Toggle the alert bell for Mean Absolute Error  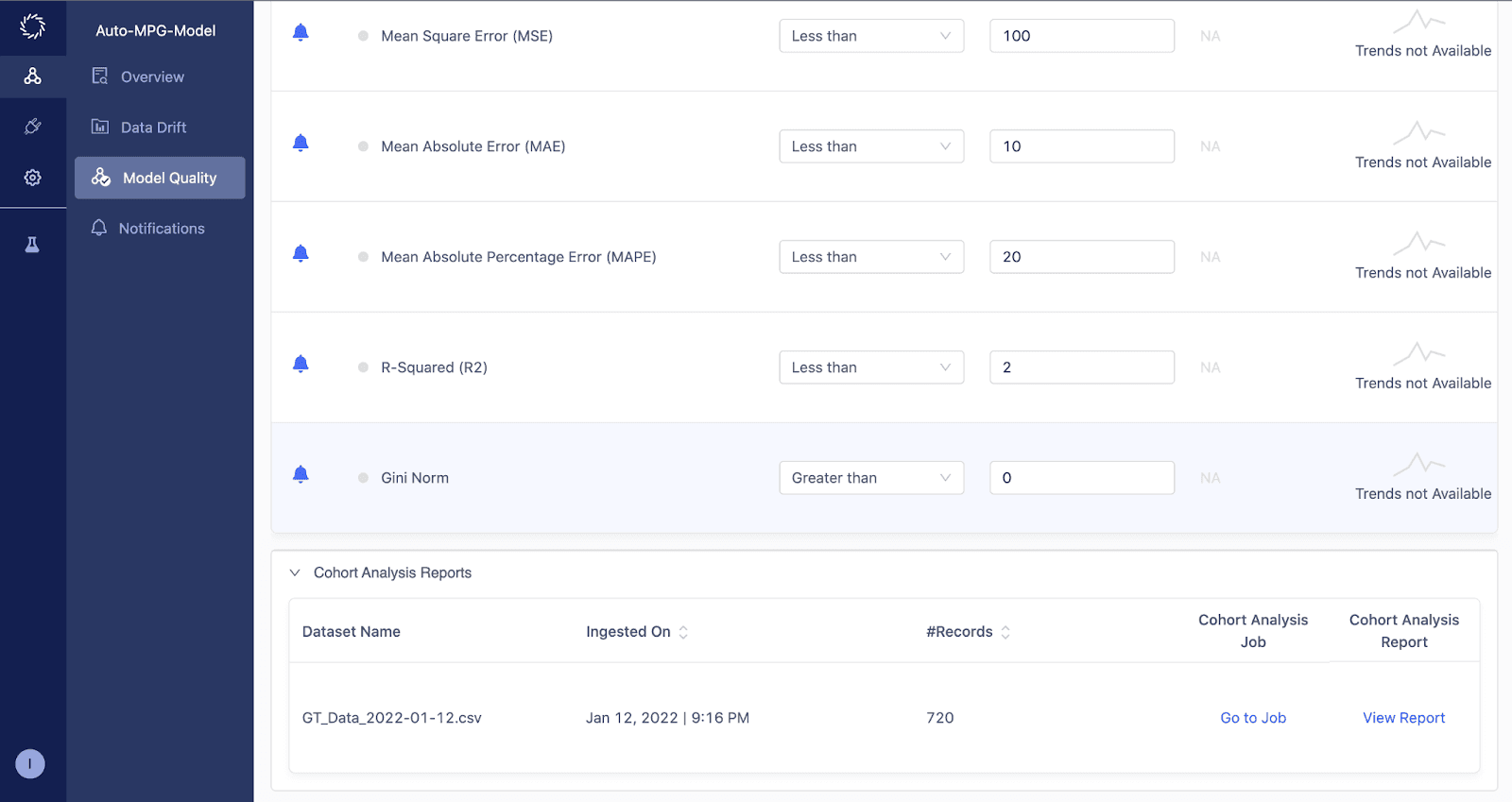pyautogui.click(x=301, y=144)
